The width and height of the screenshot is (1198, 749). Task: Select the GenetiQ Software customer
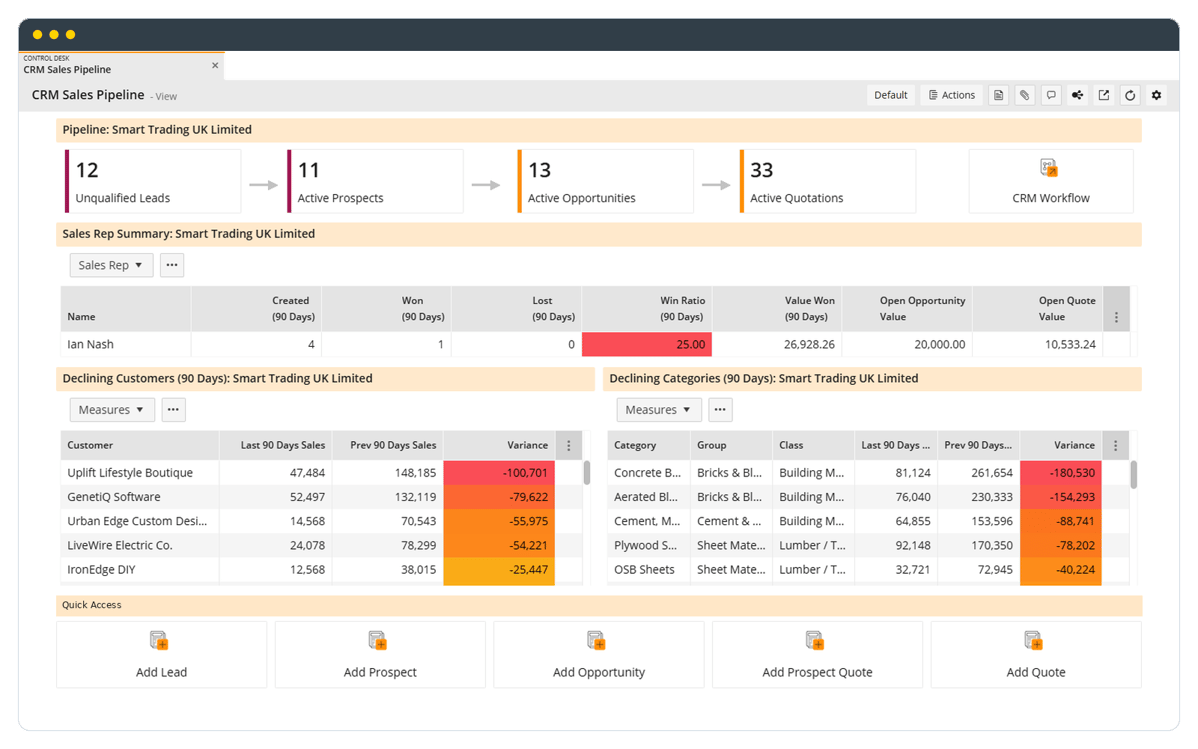tap(114, 498)
